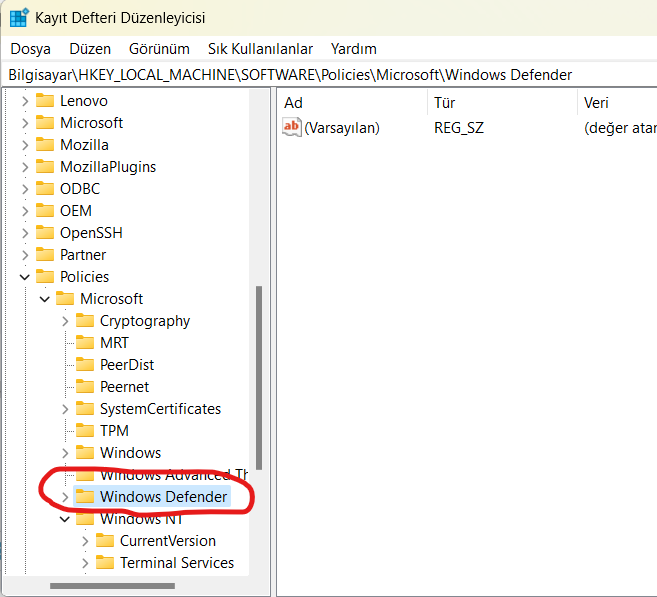The image size is (657, 597).
Task: Click the Cryptography folder icon
Action: click(x=85, y=320)
